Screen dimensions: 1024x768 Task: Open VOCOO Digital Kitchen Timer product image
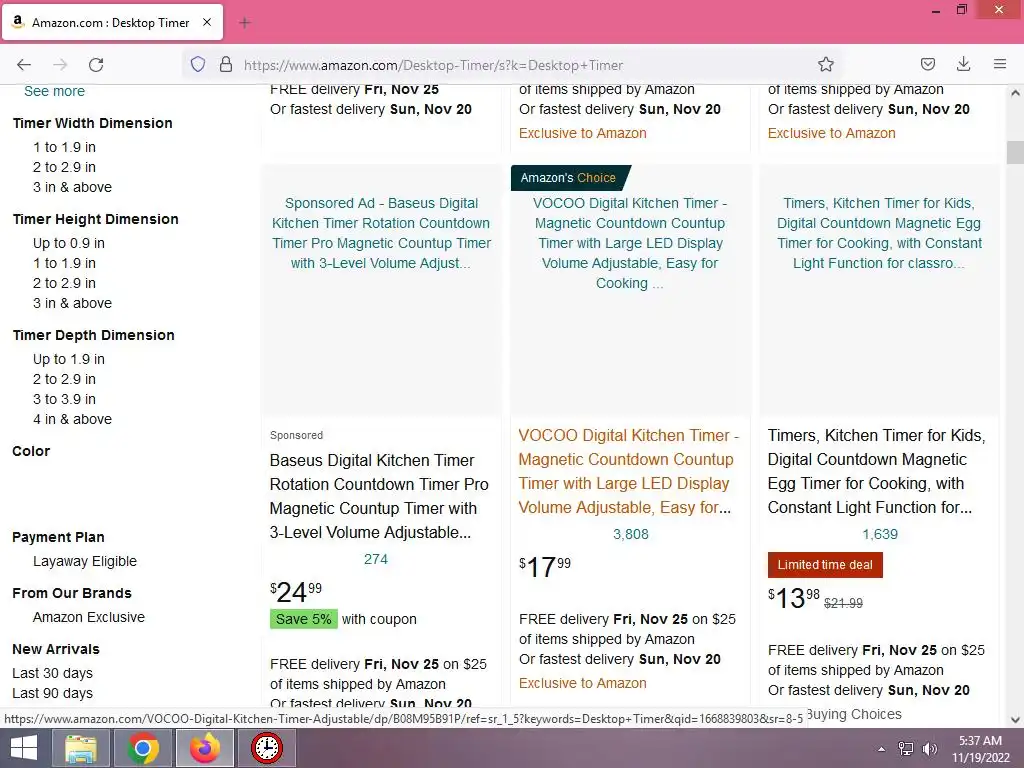click(x=630, y=291)
